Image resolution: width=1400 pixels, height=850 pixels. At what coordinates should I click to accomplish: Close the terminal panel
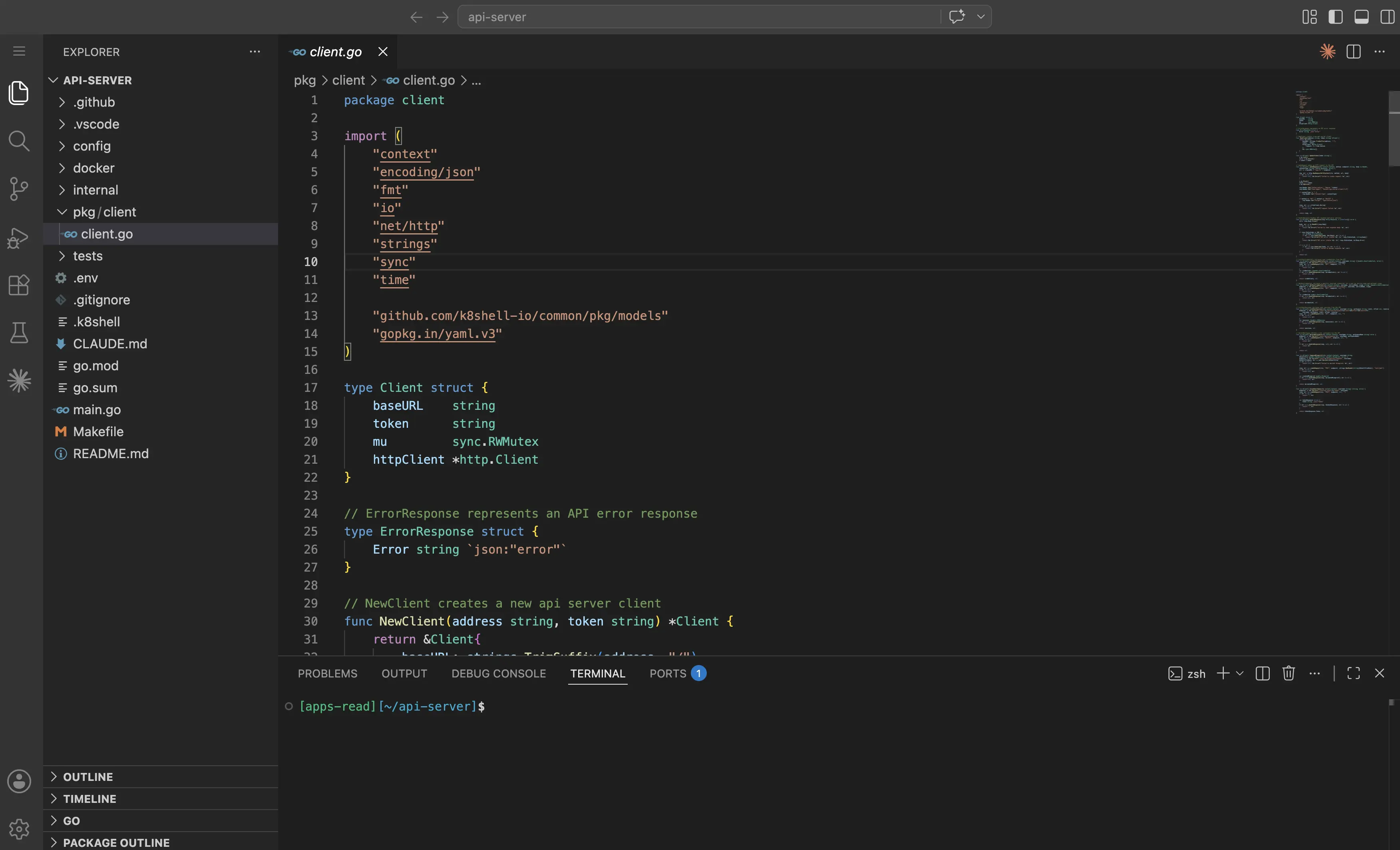point(1380,673)
